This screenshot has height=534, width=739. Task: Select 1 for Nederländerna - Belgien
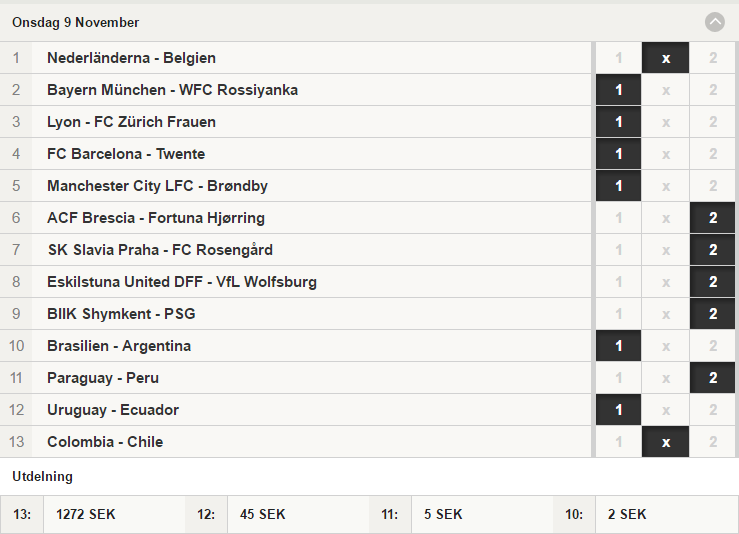(x=618, y=58)
